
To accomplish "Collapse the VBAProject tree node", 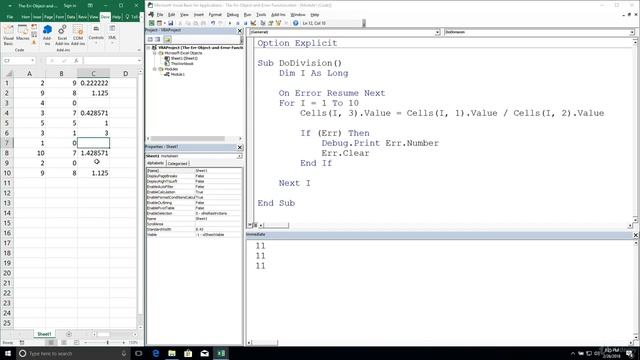I will 149,48.
